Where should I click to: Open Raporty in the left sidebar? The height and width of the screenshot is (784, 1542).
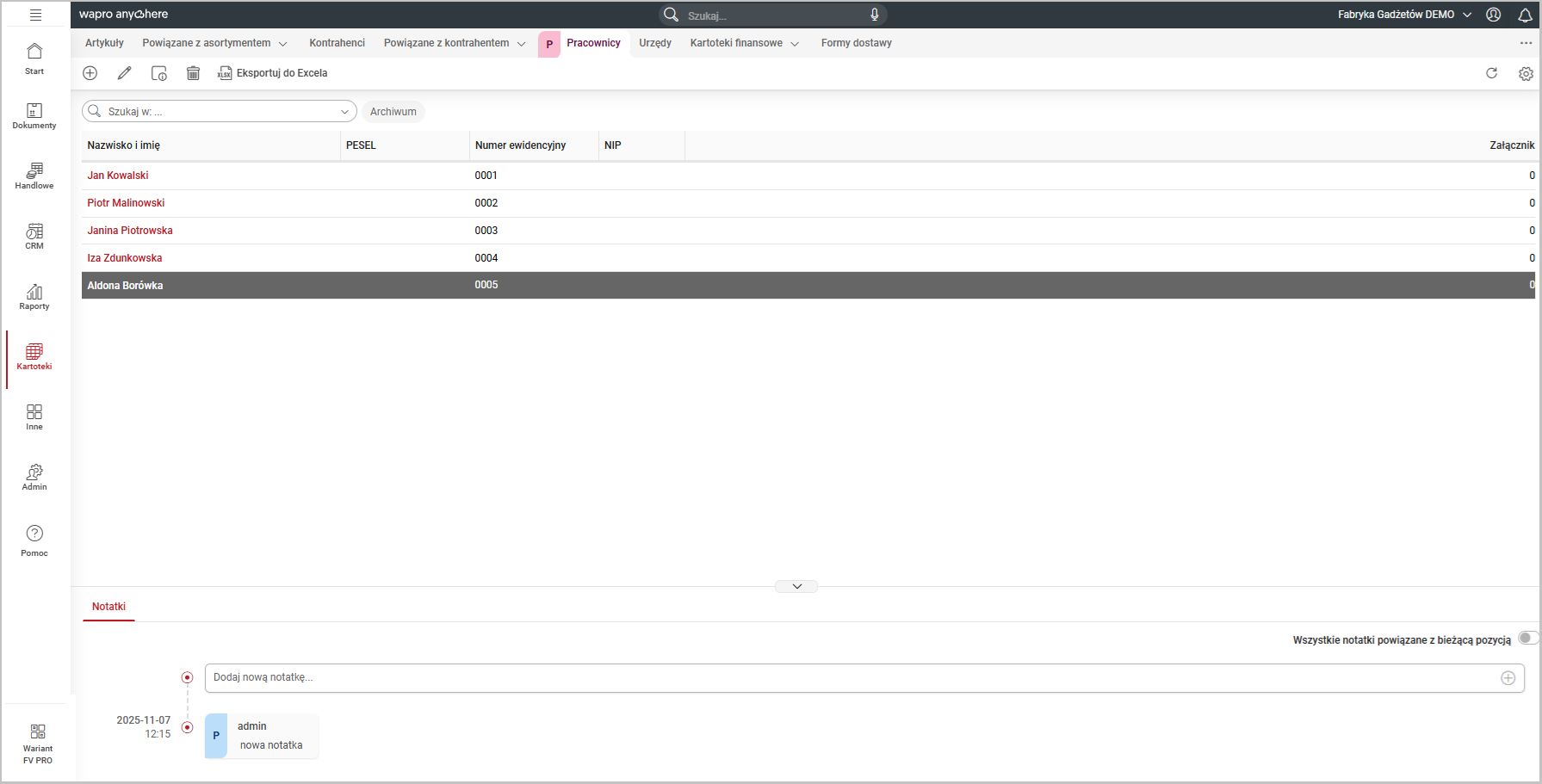click(34, 296)
